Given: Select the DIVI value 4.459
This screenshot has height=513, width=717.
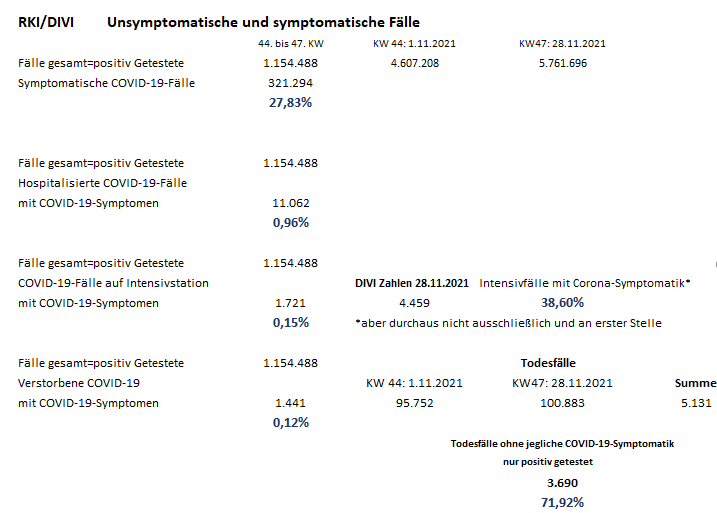Looking at the screenshot, I should [414, 303].
